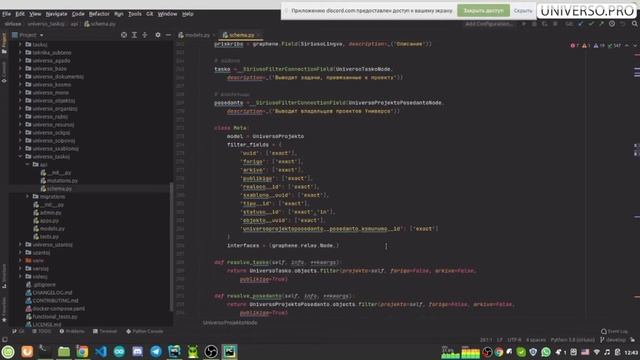Open Project panel settings gear
640x360 pixels.
tap(158, 35)
